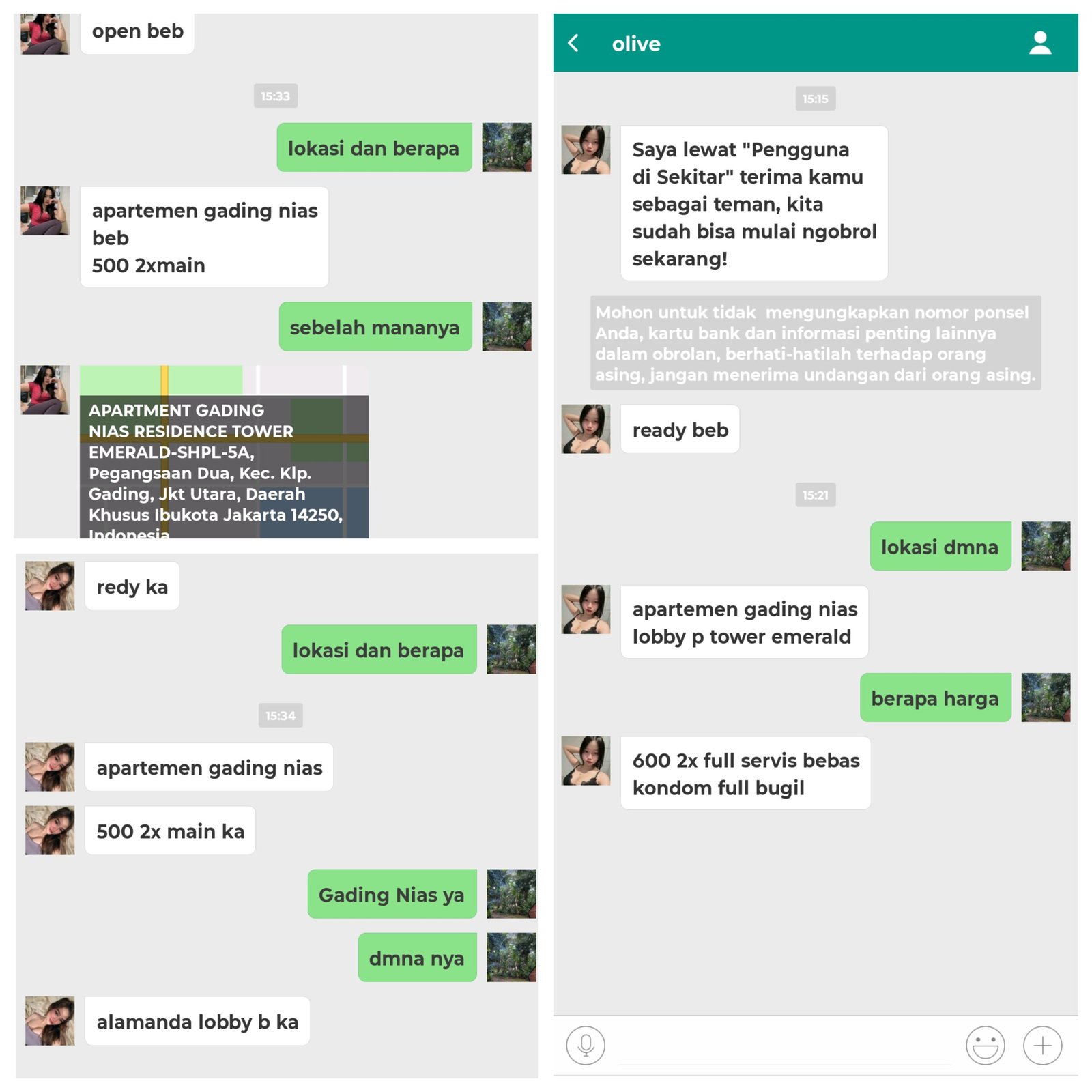Image resolution: width=1092 pixels, height=1092 pixels.
Task: Open the emoji smiley picker
Action: coord(985,1045)
